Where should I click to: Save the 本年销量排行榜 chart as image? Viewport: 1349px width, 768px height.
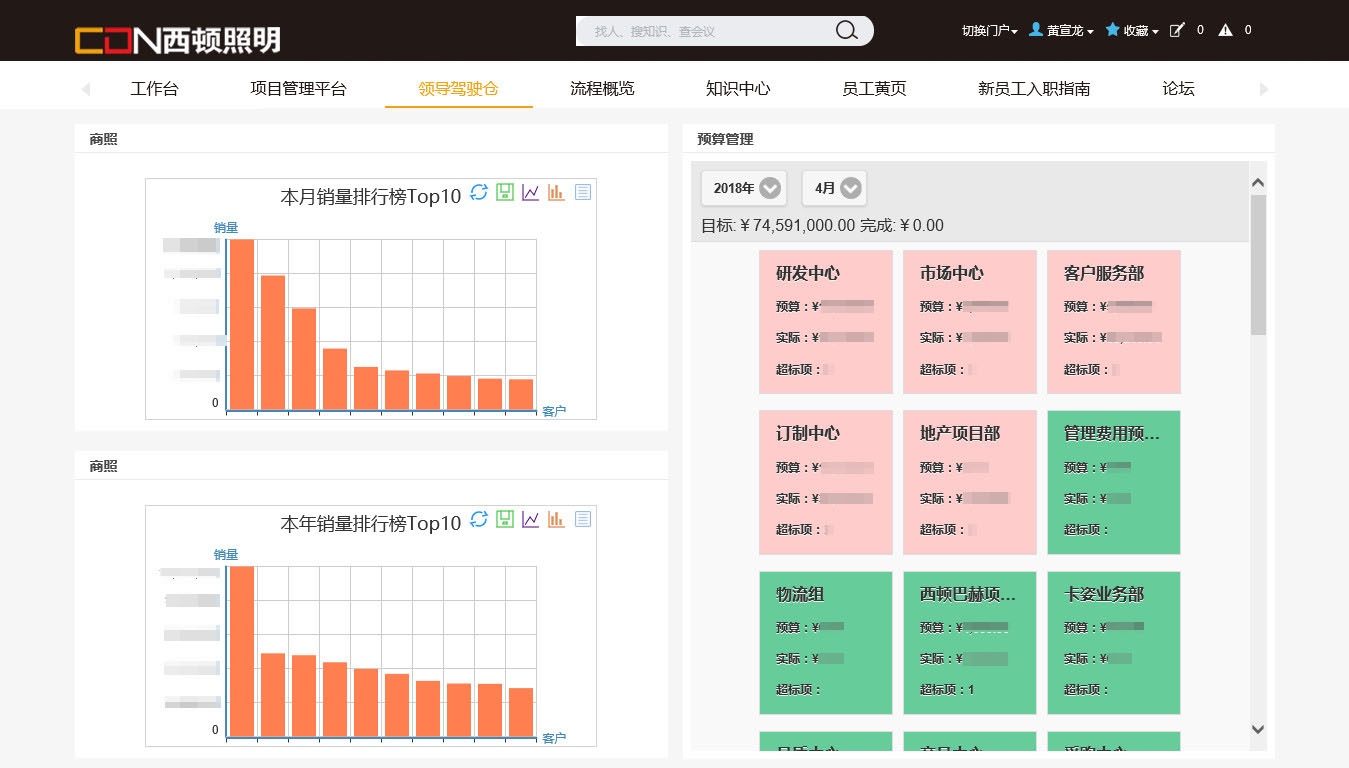pos(505,519)
